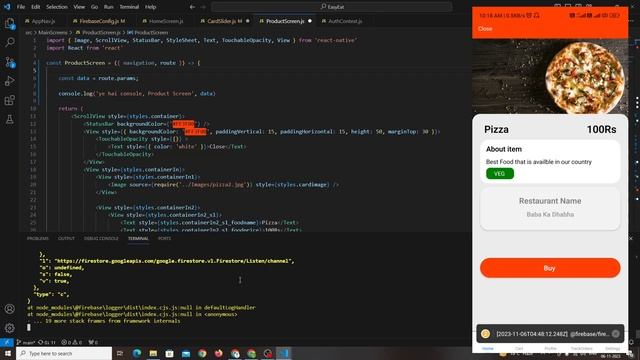640x360 pixels.
Task: Launch Microsoft Edge from the taskbar
Action: pos(136,353)
